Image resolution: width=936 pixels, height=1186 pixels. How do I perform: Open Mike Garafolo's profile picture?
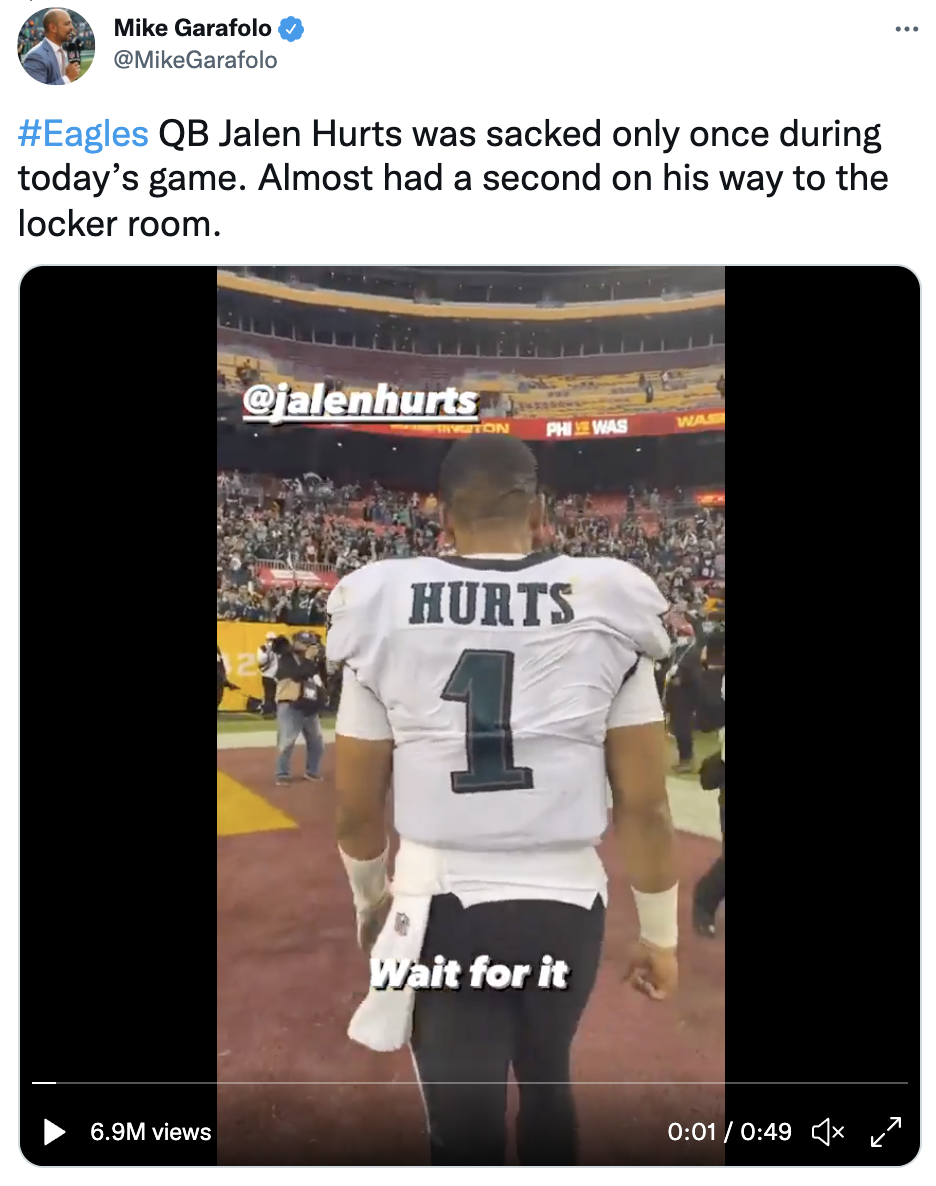pyautogui.click(x=56, y=46)
